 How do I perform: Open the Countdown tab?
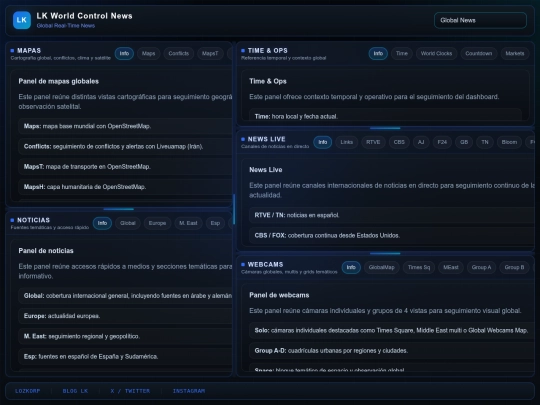click(x=478, y=53)
